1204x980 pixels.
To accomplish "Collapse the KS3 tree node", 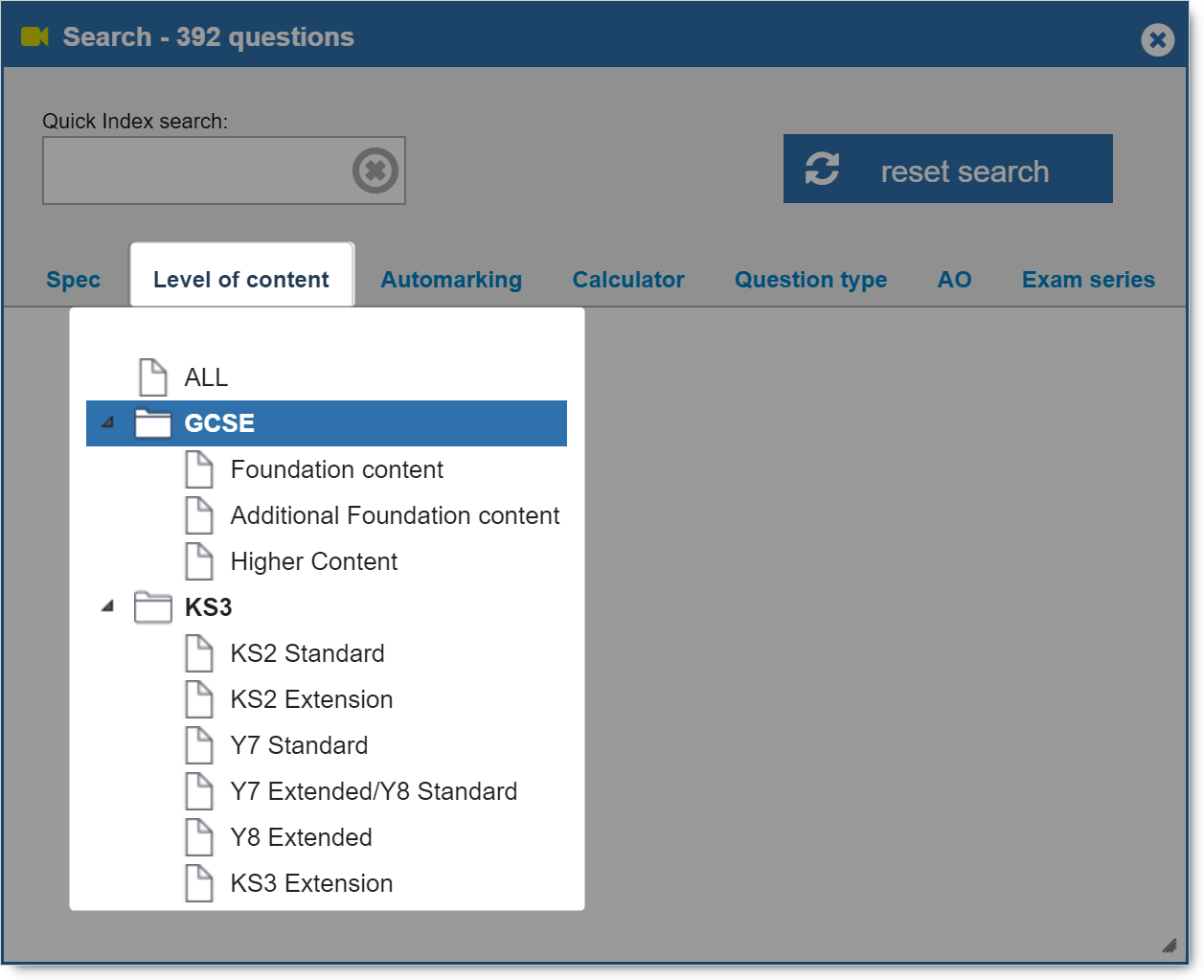I will [107, 606].
